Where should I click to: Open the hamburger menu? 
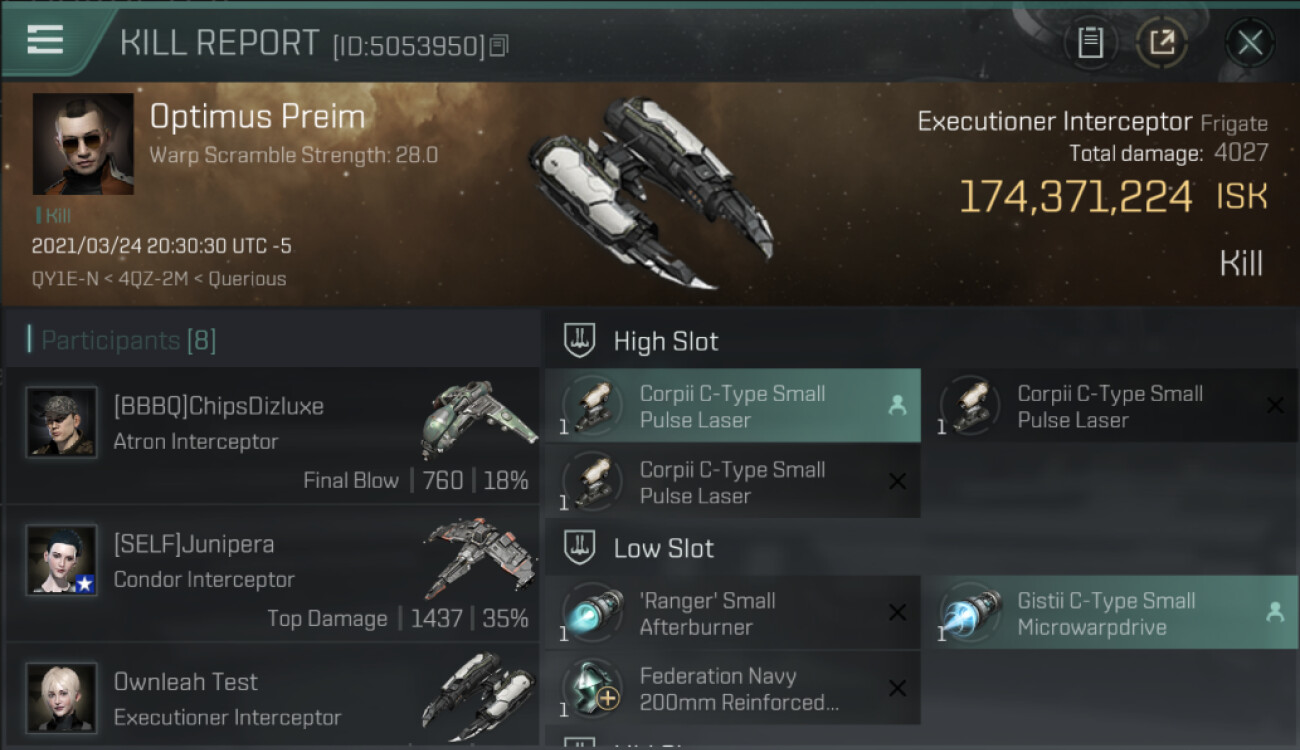[45, 40]
